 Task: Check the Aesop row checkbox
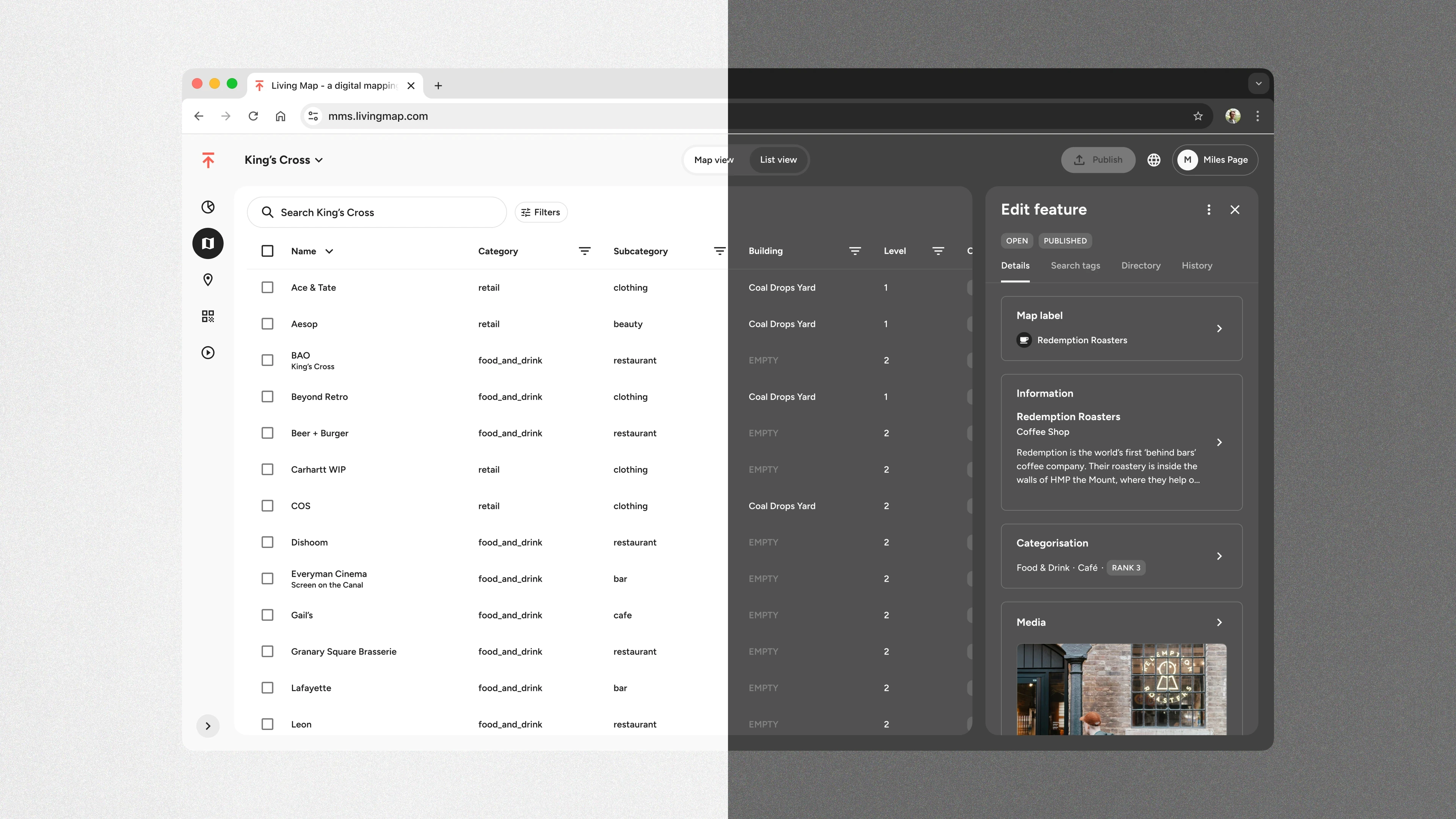pyautogui.click(x=267, y=324)
